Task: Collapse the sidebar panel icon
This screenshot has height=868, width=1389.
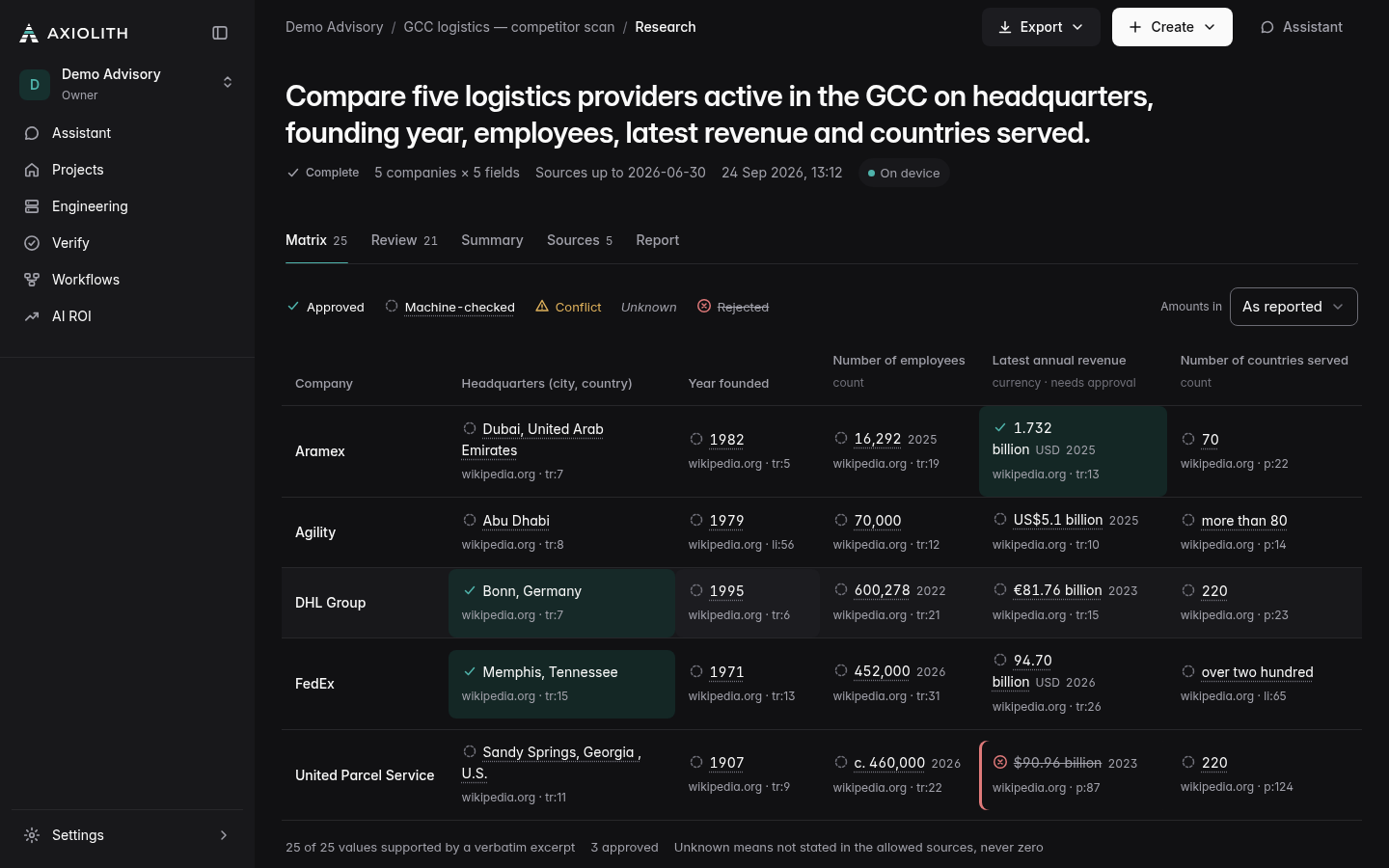Action: pos(220,33)
